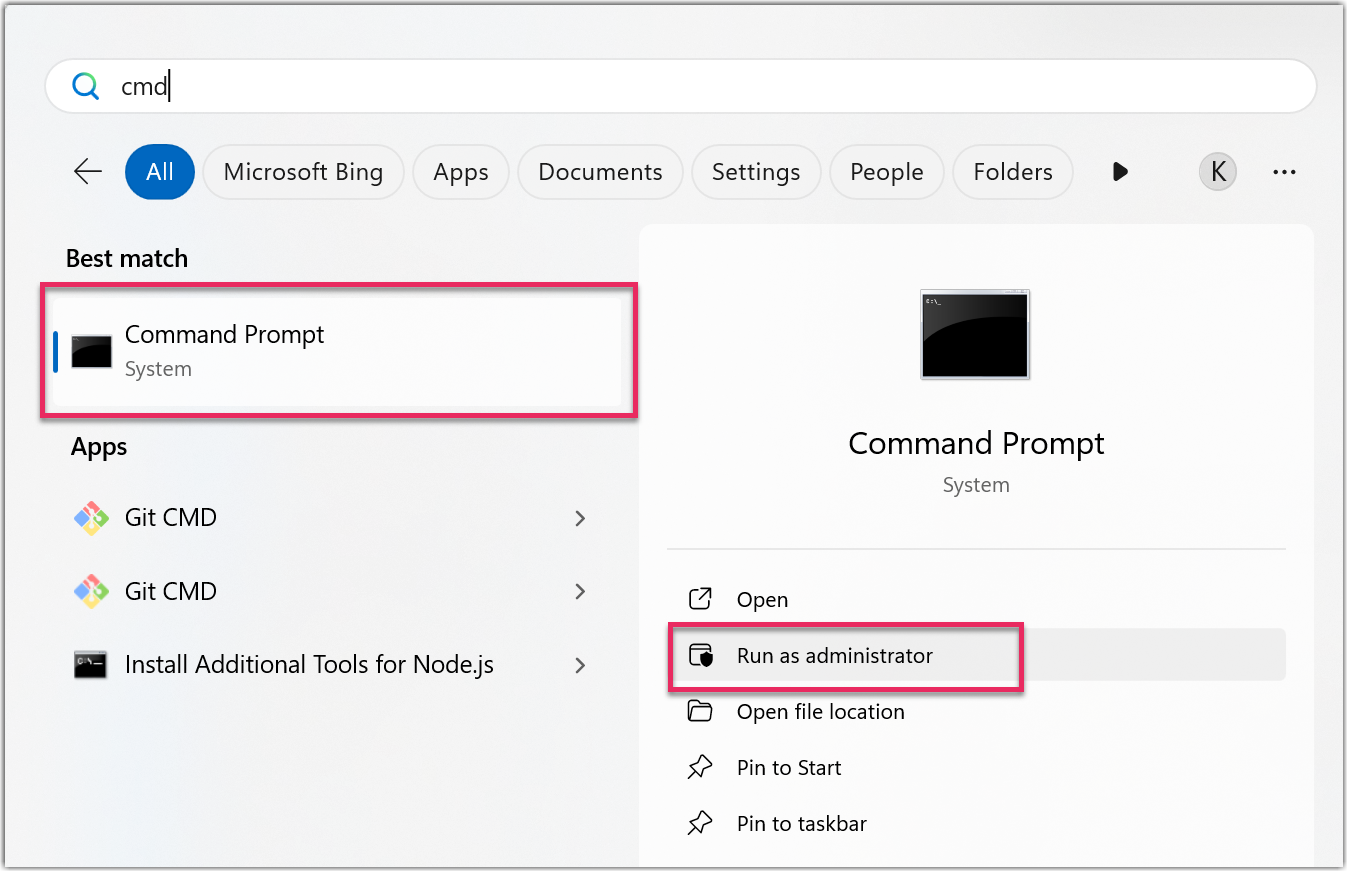Filter results by Documents
Image resolution: width=1348 pixels, height=872 pixels.
[600, 172]
